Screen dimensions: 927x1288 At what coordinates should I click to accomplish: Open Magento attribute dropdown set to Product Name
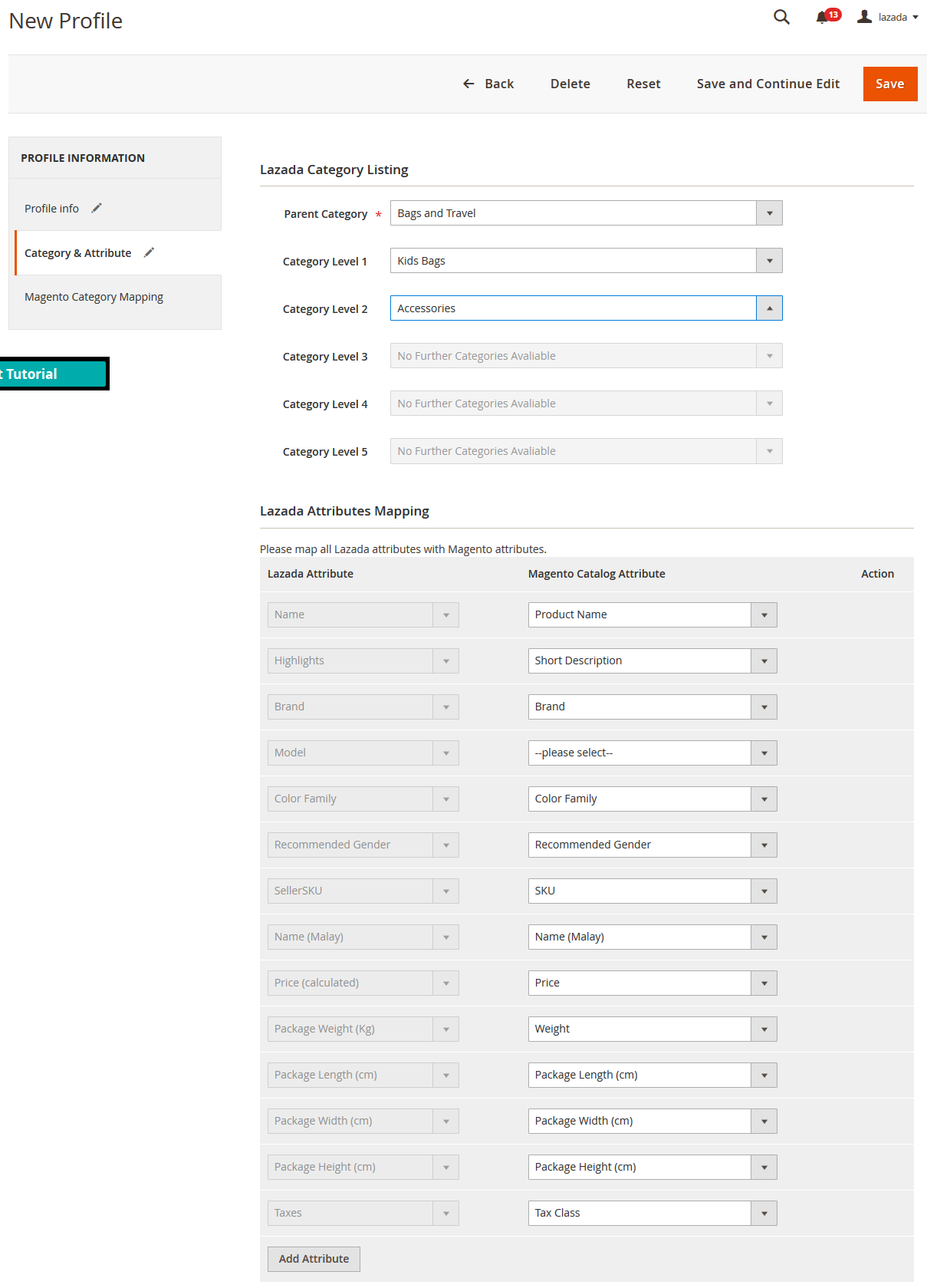[x=653, y=614]
